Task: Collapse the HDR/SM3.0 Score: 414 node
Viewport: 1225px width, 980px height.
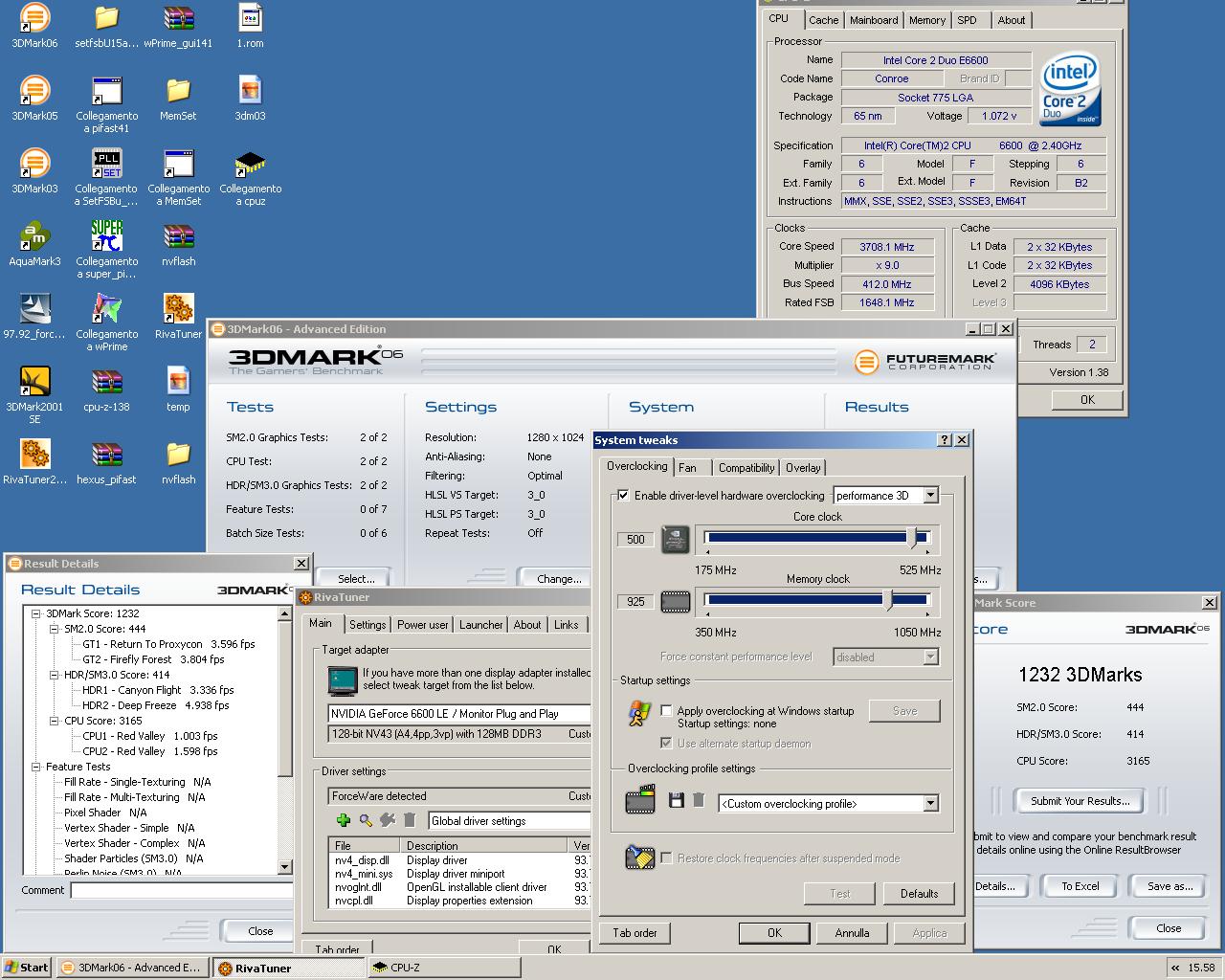Action: [x=55, y=675]
